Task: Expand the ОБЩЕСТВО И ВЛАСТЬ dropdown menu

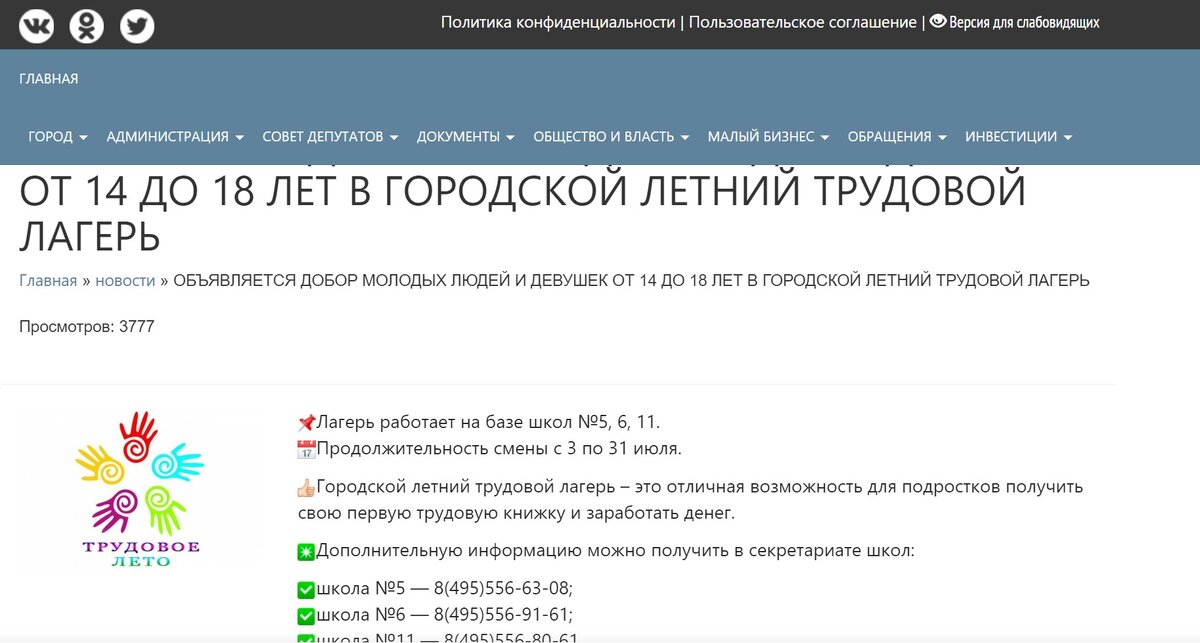Action: click(611, 137)
